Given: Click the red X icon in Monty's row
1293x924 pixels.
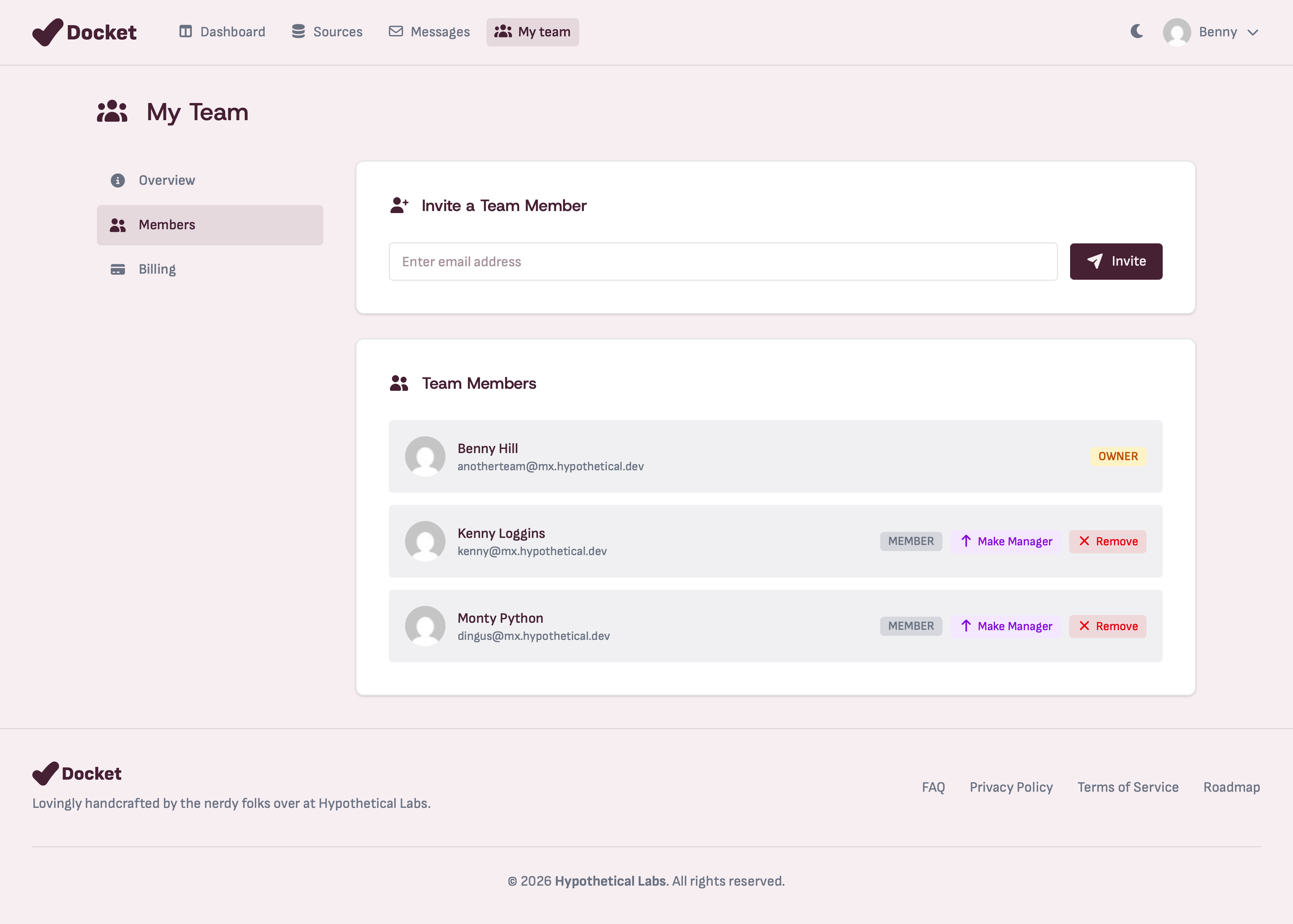Looking at the screenshot, I should [1084, 625].
